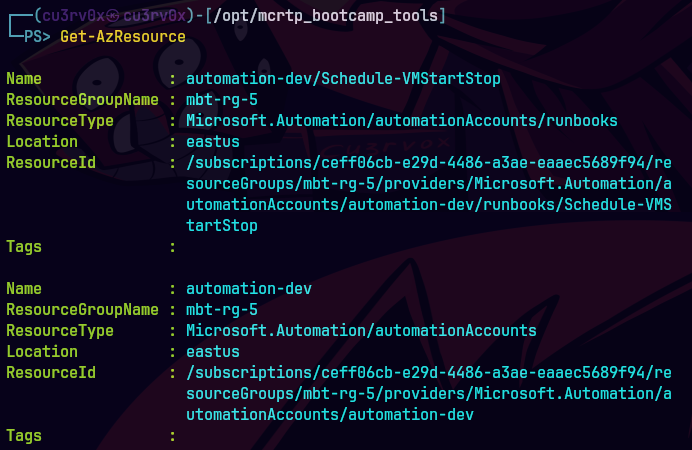
Task: Click the line ending runbooks/Schedule-VMS
Action: 429,205
